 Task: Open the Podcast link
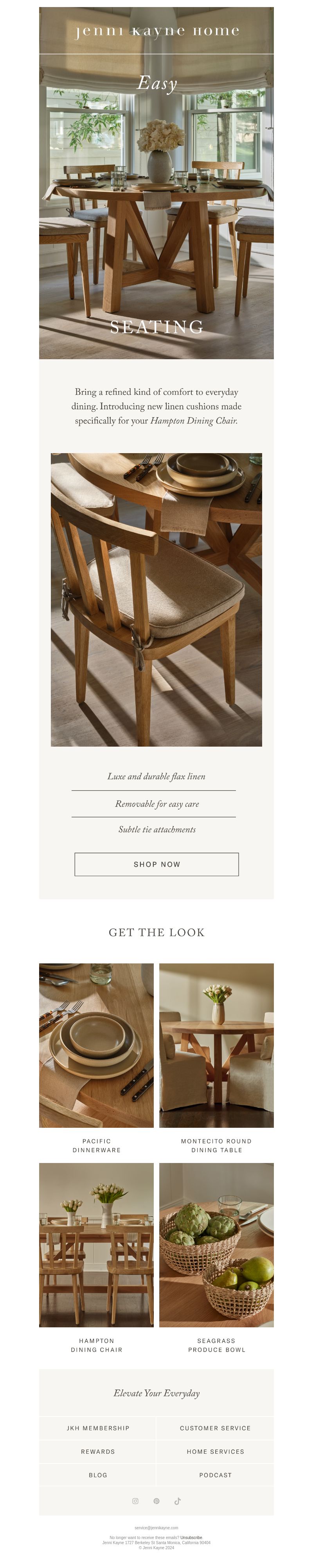(x=215, y=1475)
